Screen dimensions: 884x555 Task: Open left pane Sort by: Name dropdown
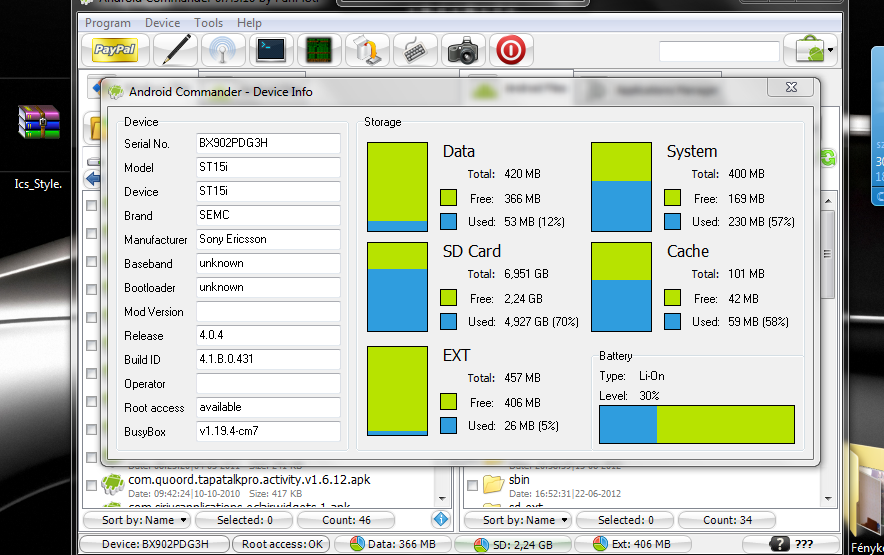point(137,520)
